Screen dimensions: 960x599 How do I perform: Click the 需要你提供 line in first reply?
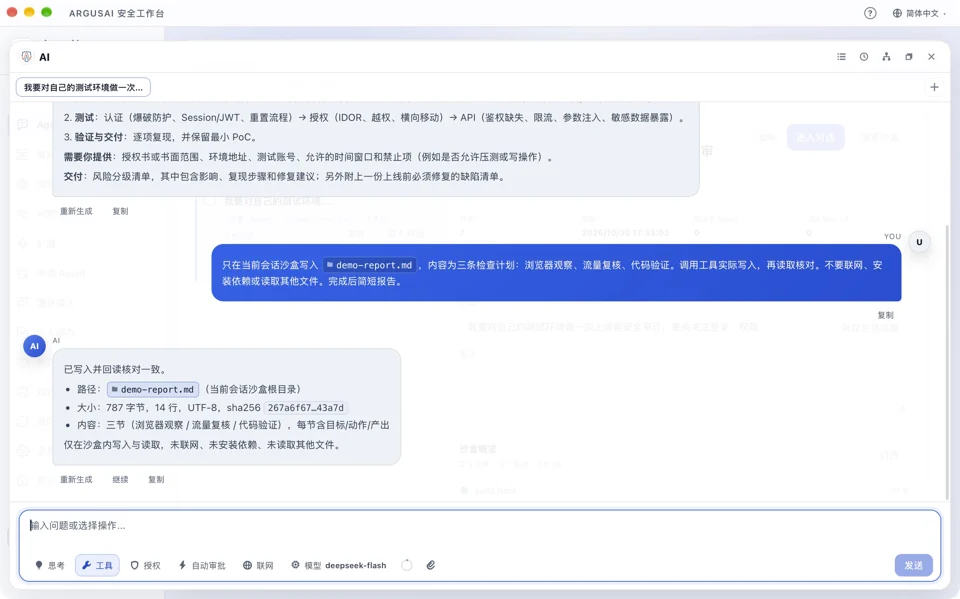309,157
